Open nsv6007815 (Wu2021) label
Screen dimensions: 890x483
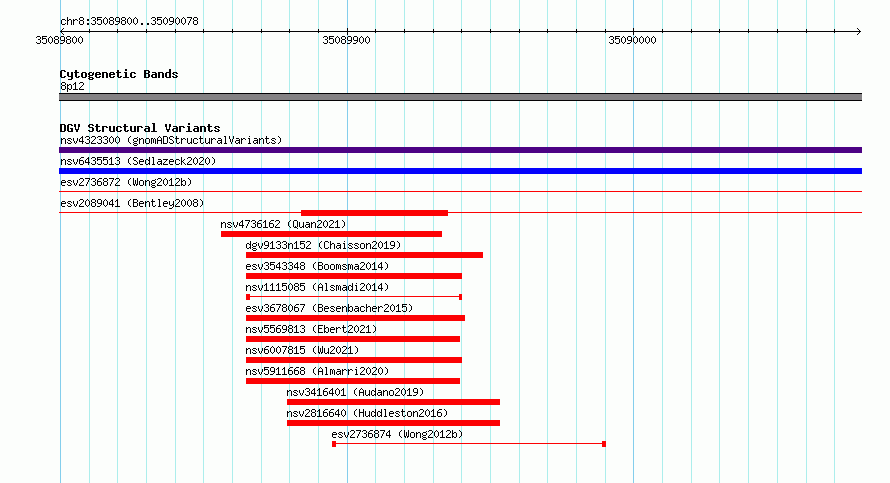point(302,350)
